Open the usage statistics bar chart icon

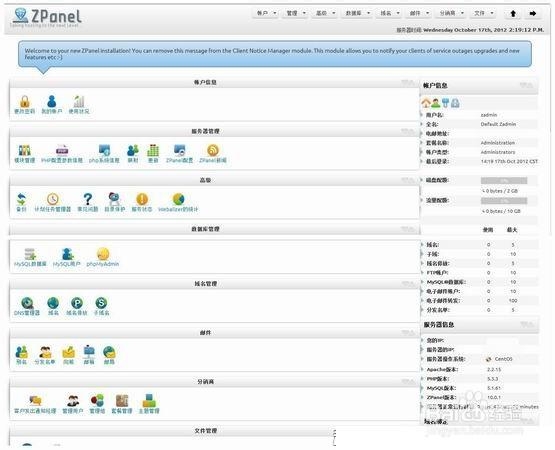tap(79, 102)
